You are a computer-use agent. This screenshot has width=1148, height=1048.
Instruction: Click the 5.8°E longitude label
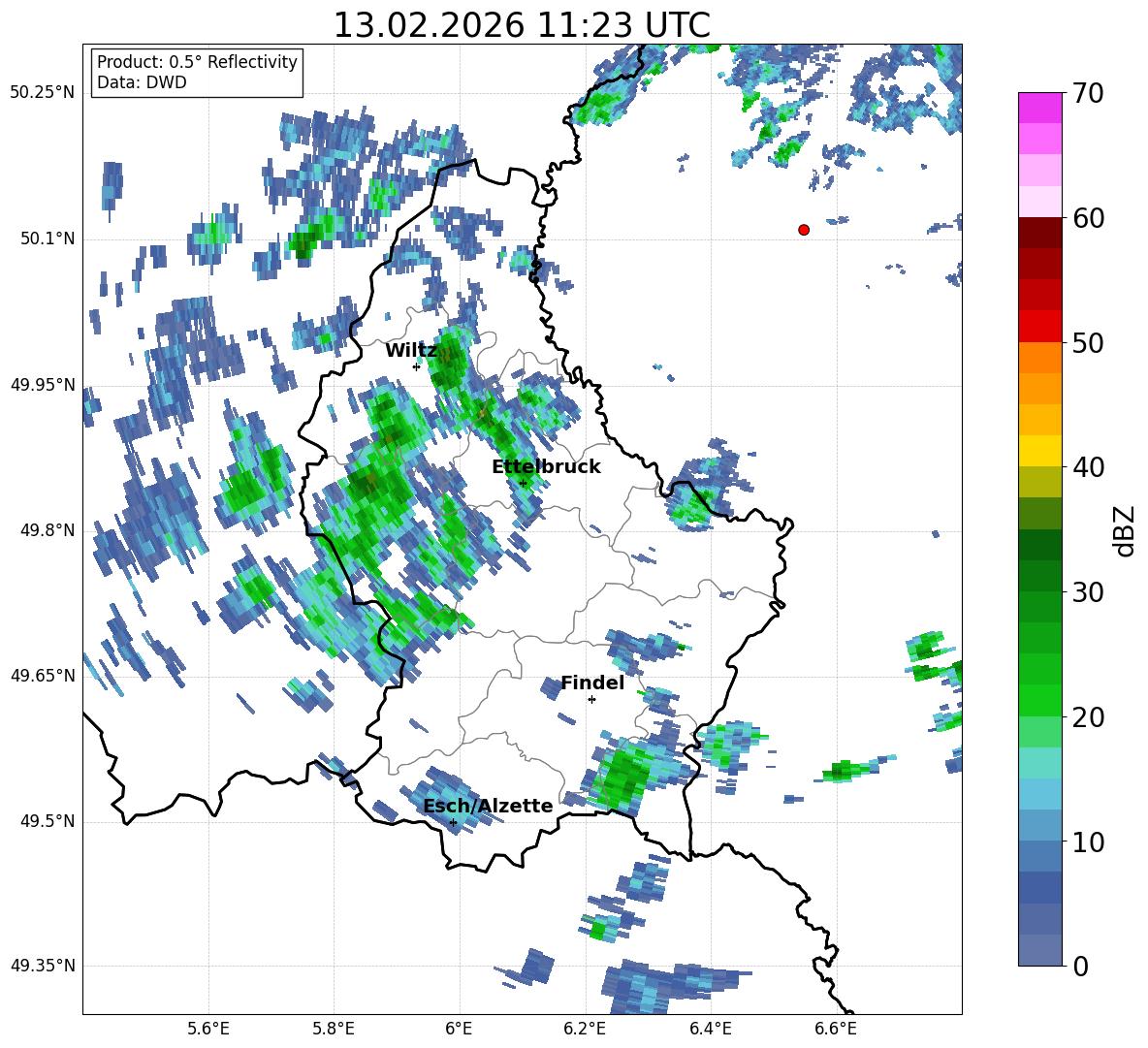tap(334, 1030)
